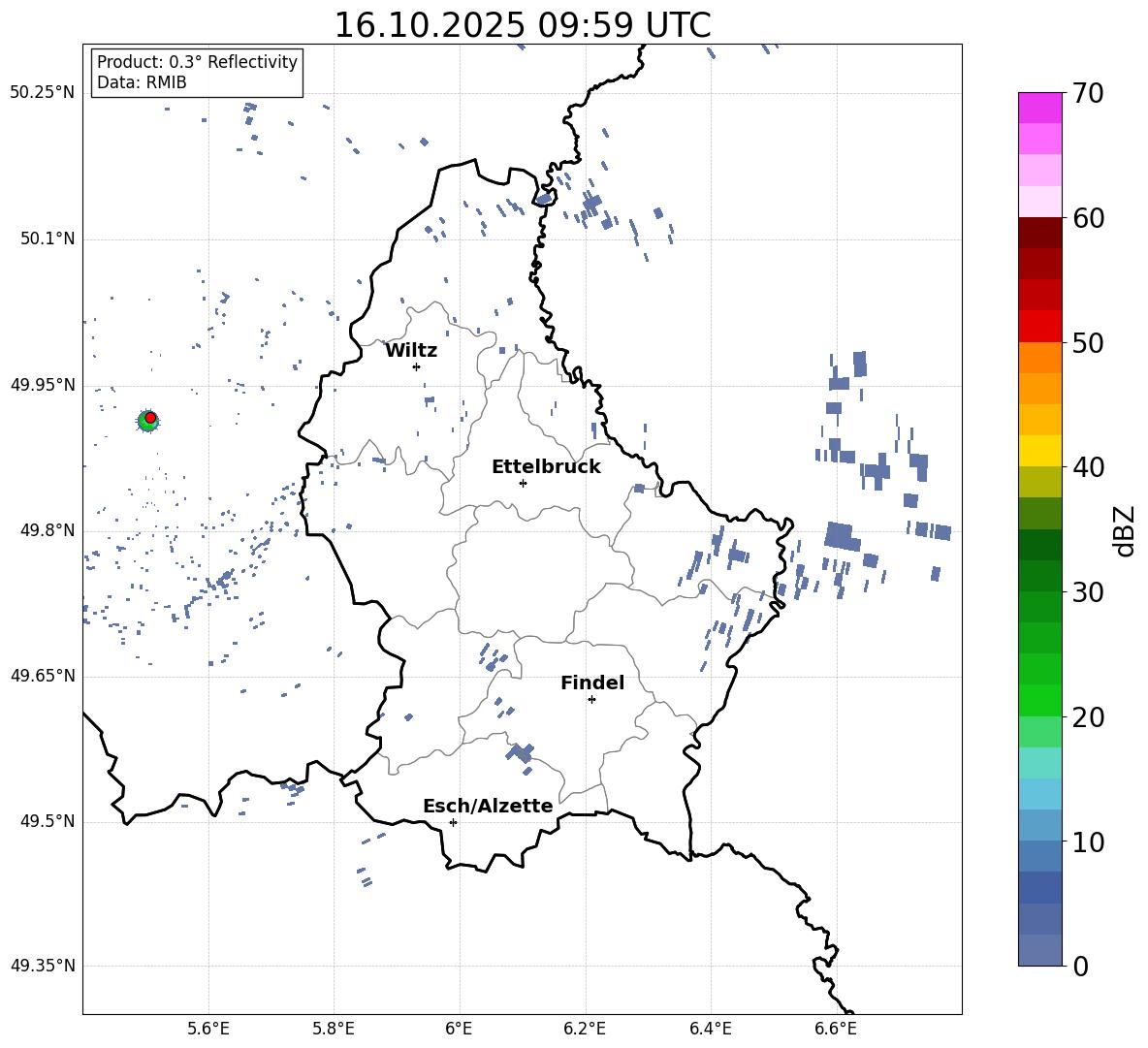Click the 50.25°N latitude label
The width and height of the screenshot is (1148, 1048).
point(42,93)
